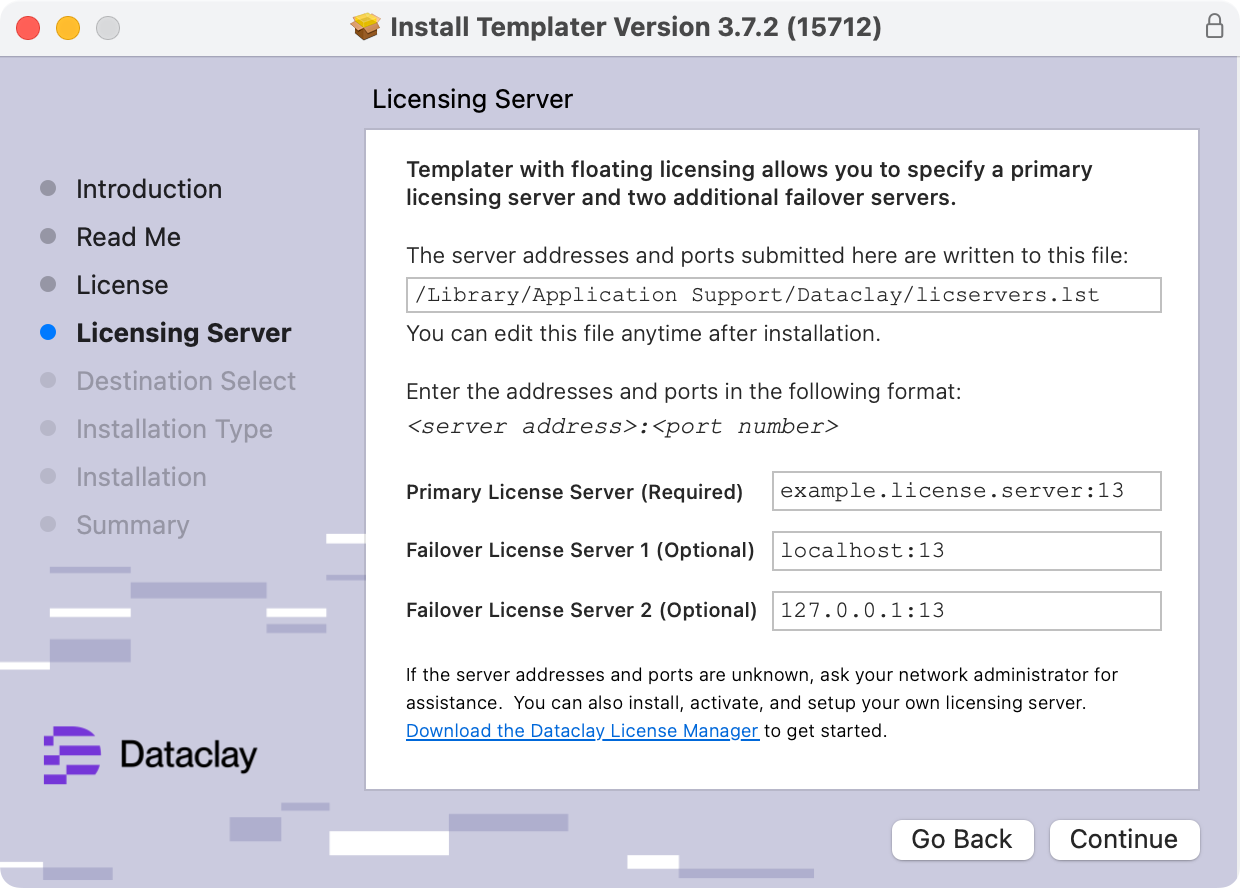Click the Go Back button

962,839
